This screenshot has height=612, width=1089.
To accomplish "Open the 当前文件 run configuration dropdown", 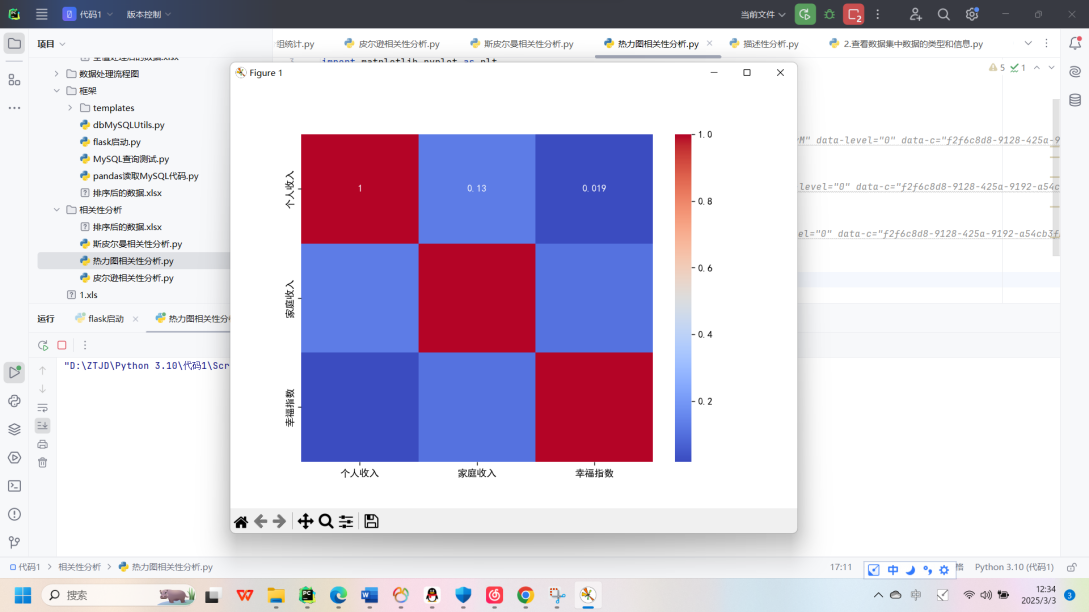I will coord(762,14).
